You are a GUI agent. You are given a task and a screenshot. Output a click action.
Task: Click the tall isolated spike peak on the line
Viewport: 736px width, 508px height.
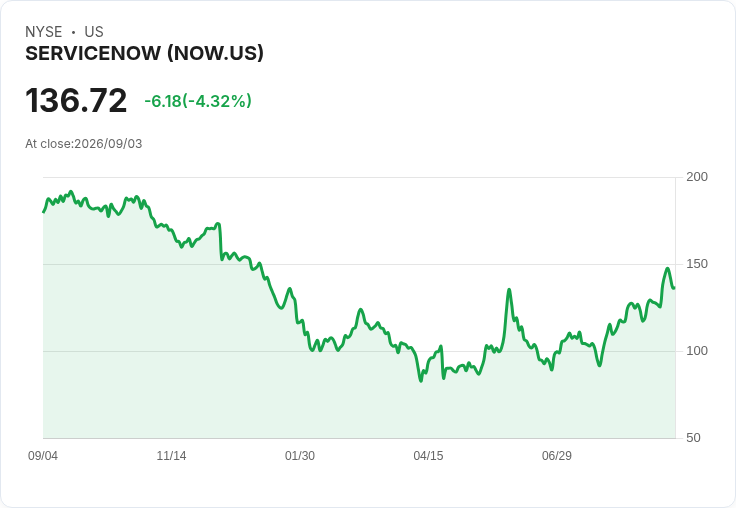pyautogui.click(x=509, y=290)
